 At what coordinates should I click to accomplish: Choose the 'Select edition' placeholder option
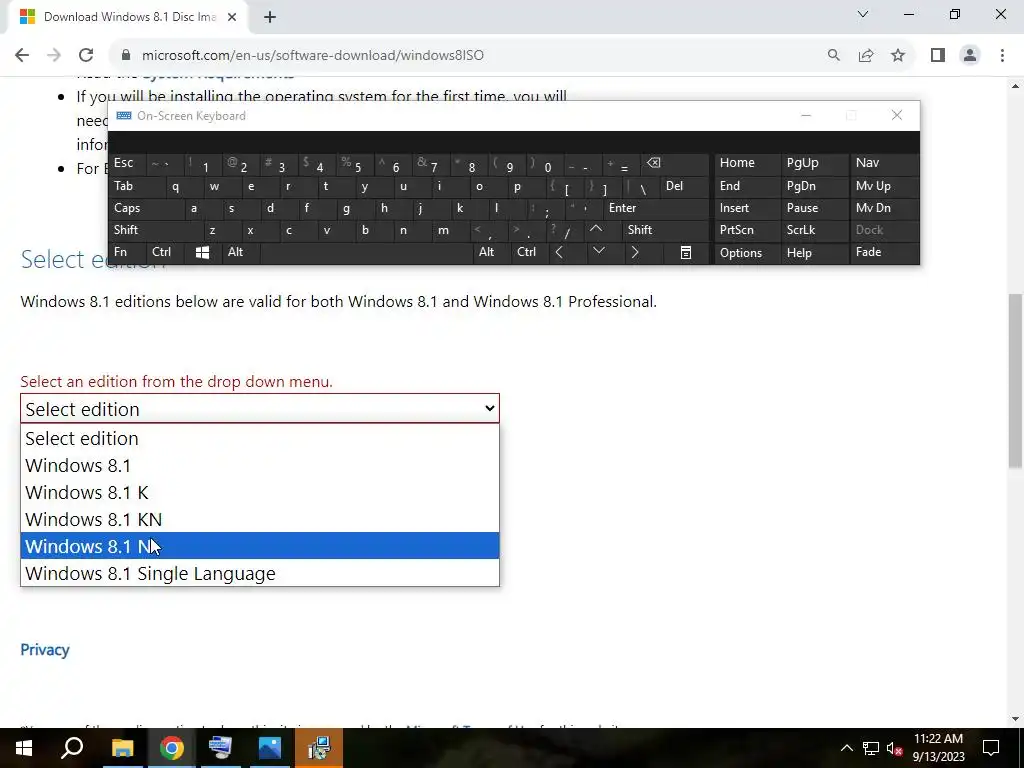[x=260, y=438]
